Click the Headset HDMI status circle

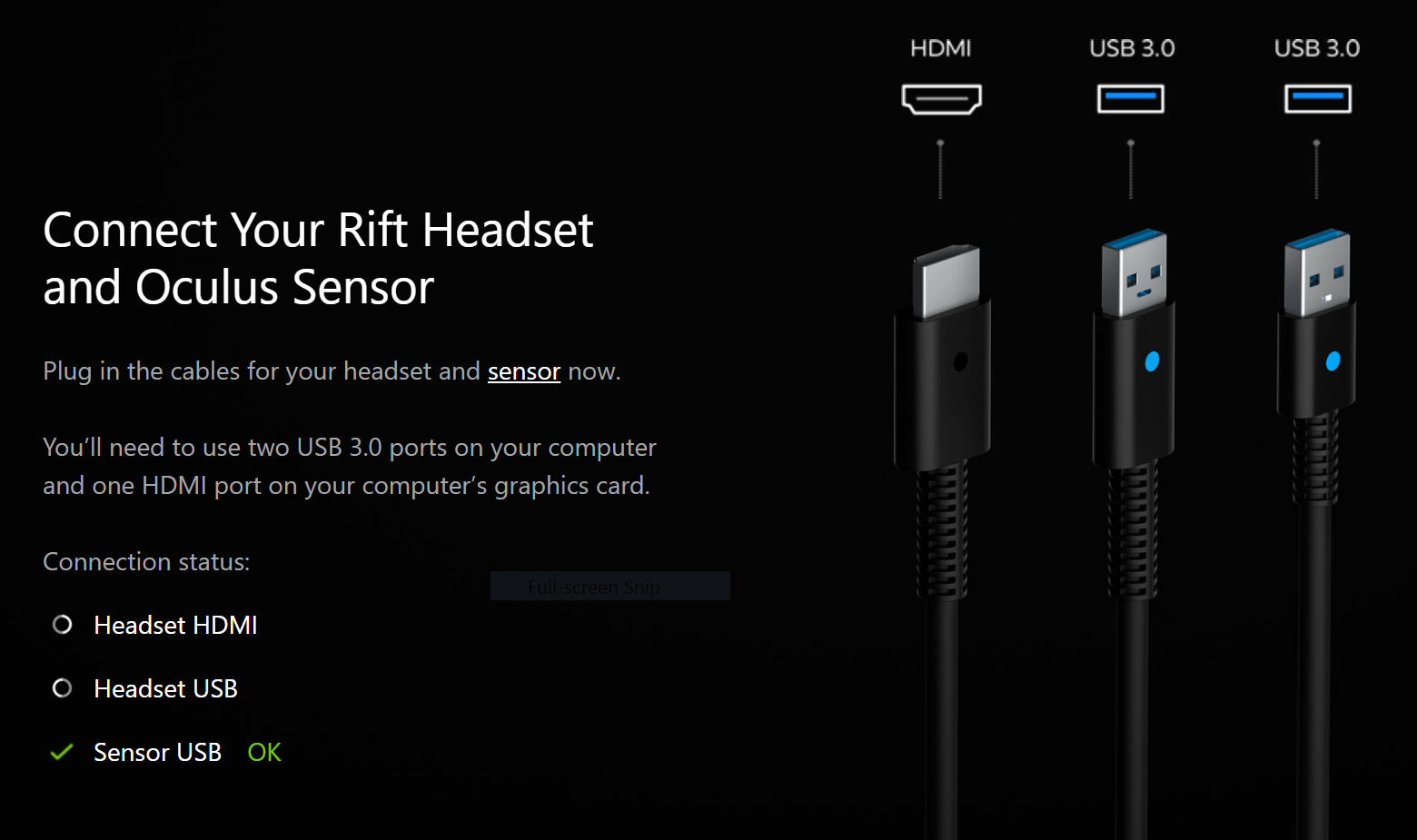coord(62,625)
